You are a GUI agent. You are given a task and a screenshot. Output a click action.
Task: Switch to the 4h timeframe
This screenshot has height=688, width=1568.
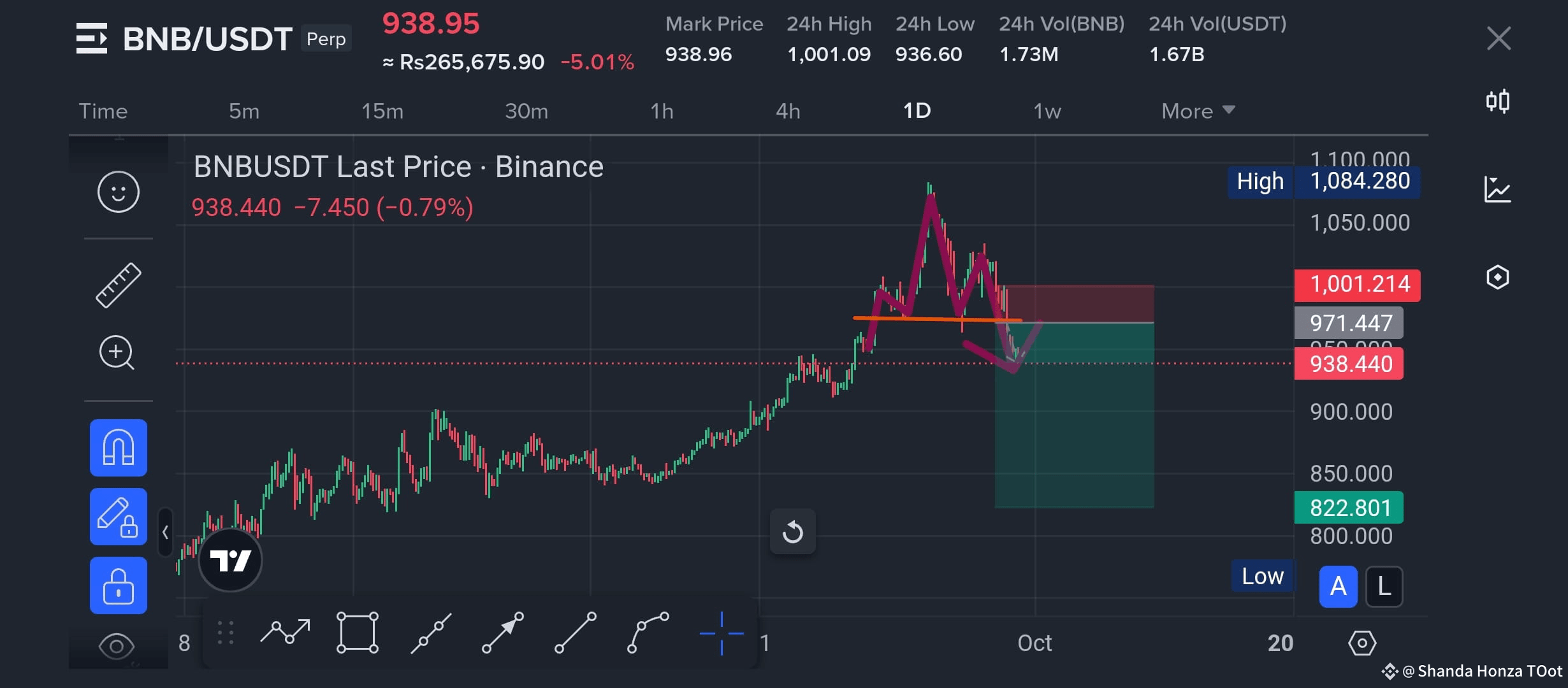[788, 111]
